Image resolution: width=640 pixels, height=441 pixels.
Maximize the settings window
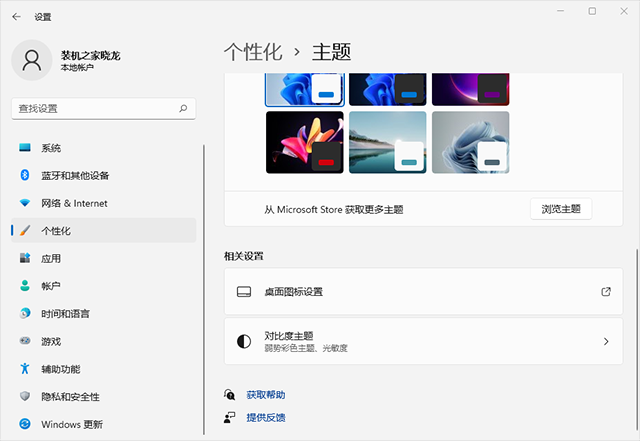592,11
